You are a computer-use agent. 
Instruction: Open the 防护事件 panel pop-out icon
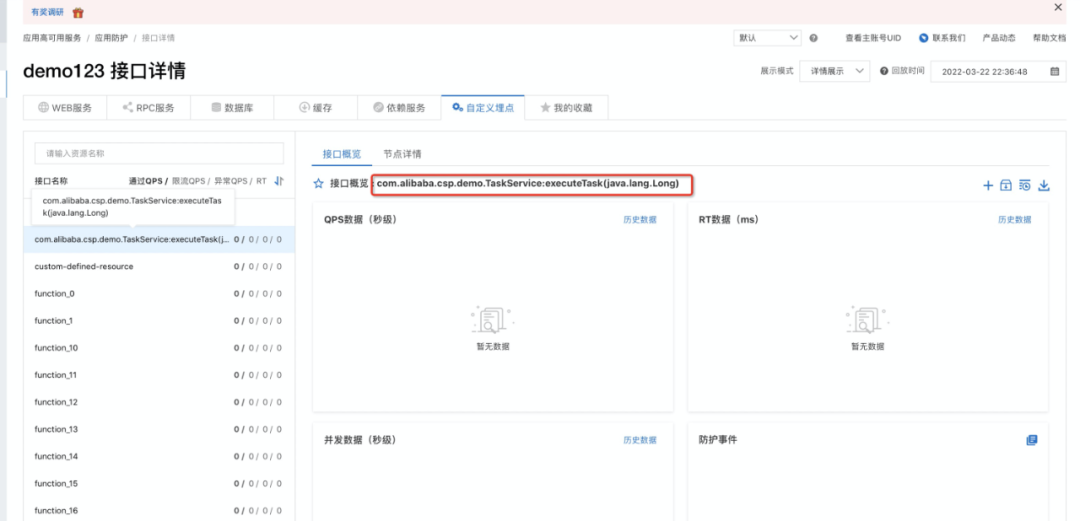tap(1032, 440)
